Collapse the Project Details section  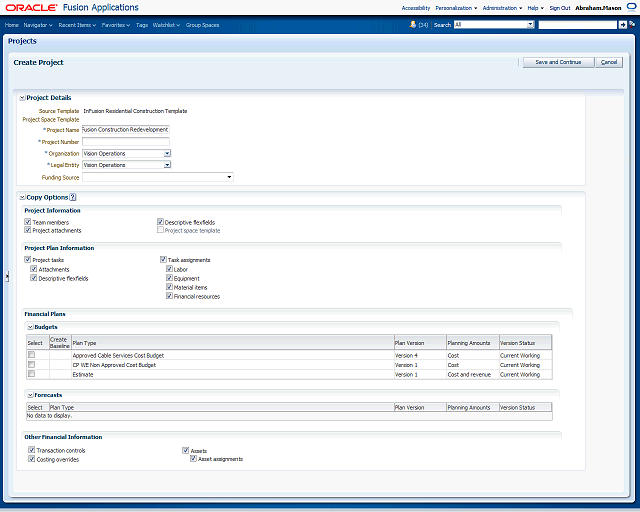[22, 98]
